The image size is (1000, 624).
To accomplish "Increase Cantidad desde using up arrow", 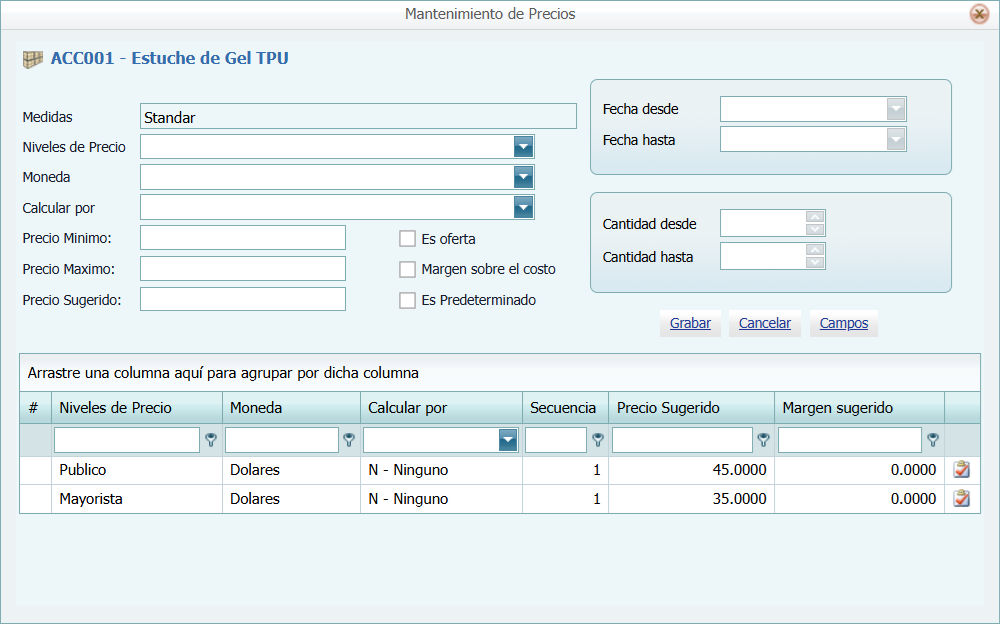I will [x=815, y=217].
